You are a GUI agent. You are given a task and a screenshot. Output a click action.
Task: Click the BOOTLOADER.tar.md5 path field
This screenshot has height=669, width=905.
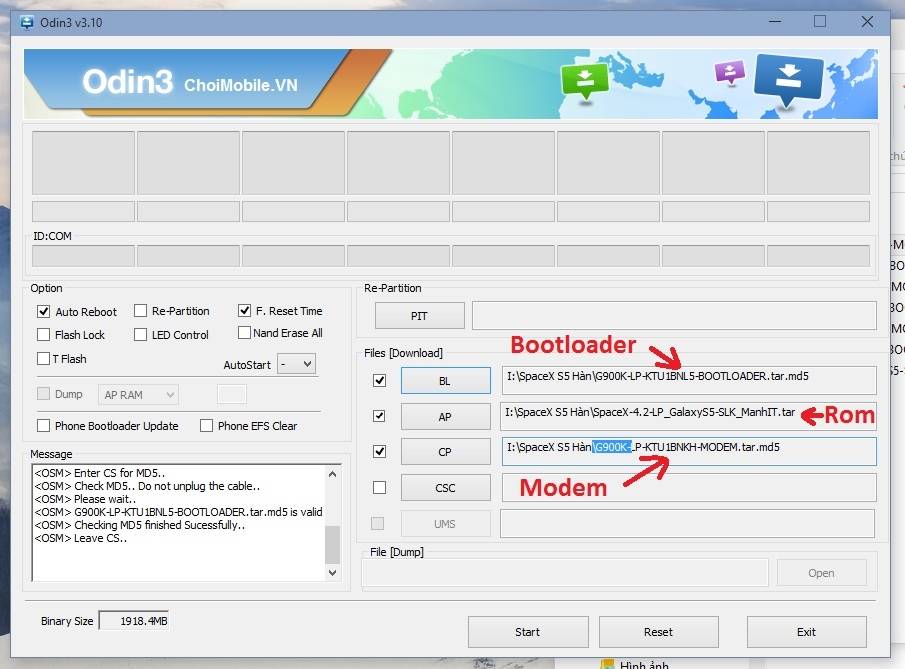pyautogui.click(x=689, y=380)
